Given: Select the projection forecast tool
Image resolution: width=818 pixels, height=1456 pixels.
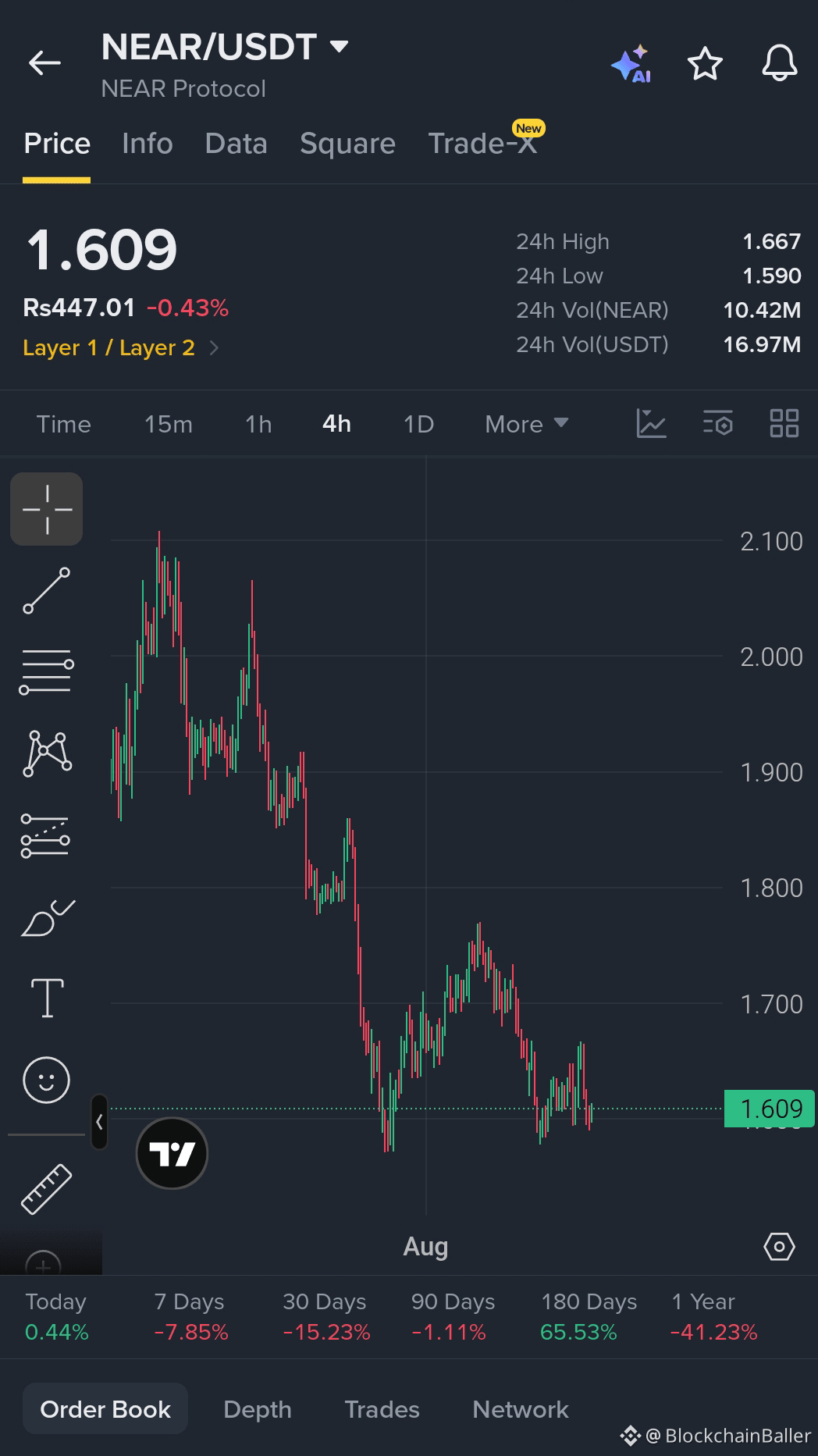Looking at the screenshot, I should click(45, 835).
